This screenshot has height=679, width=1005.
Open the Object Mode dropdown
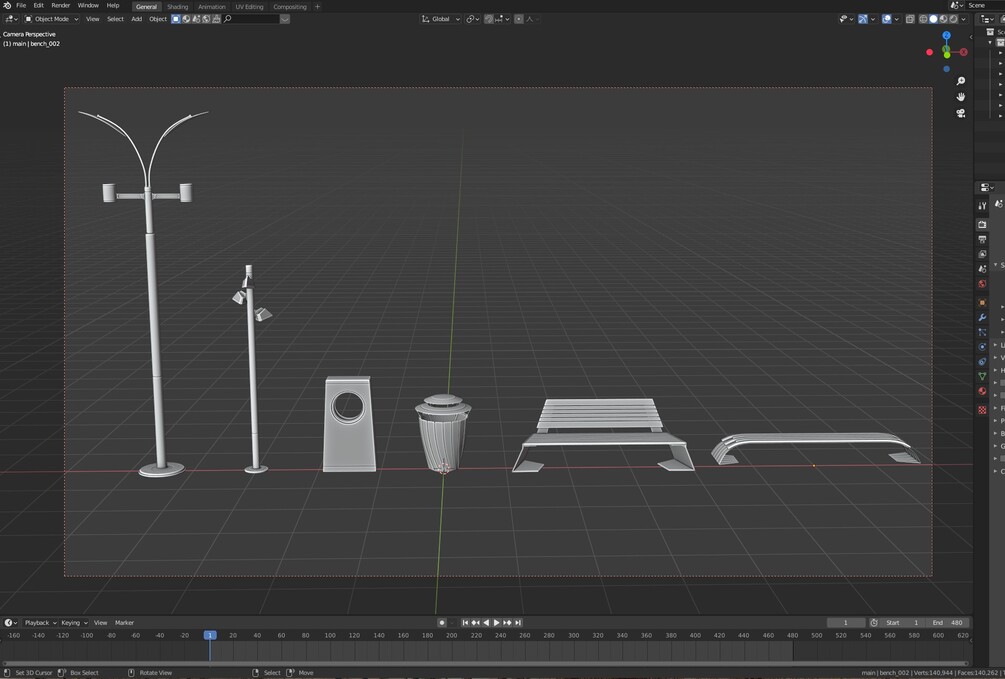[51, 19]
